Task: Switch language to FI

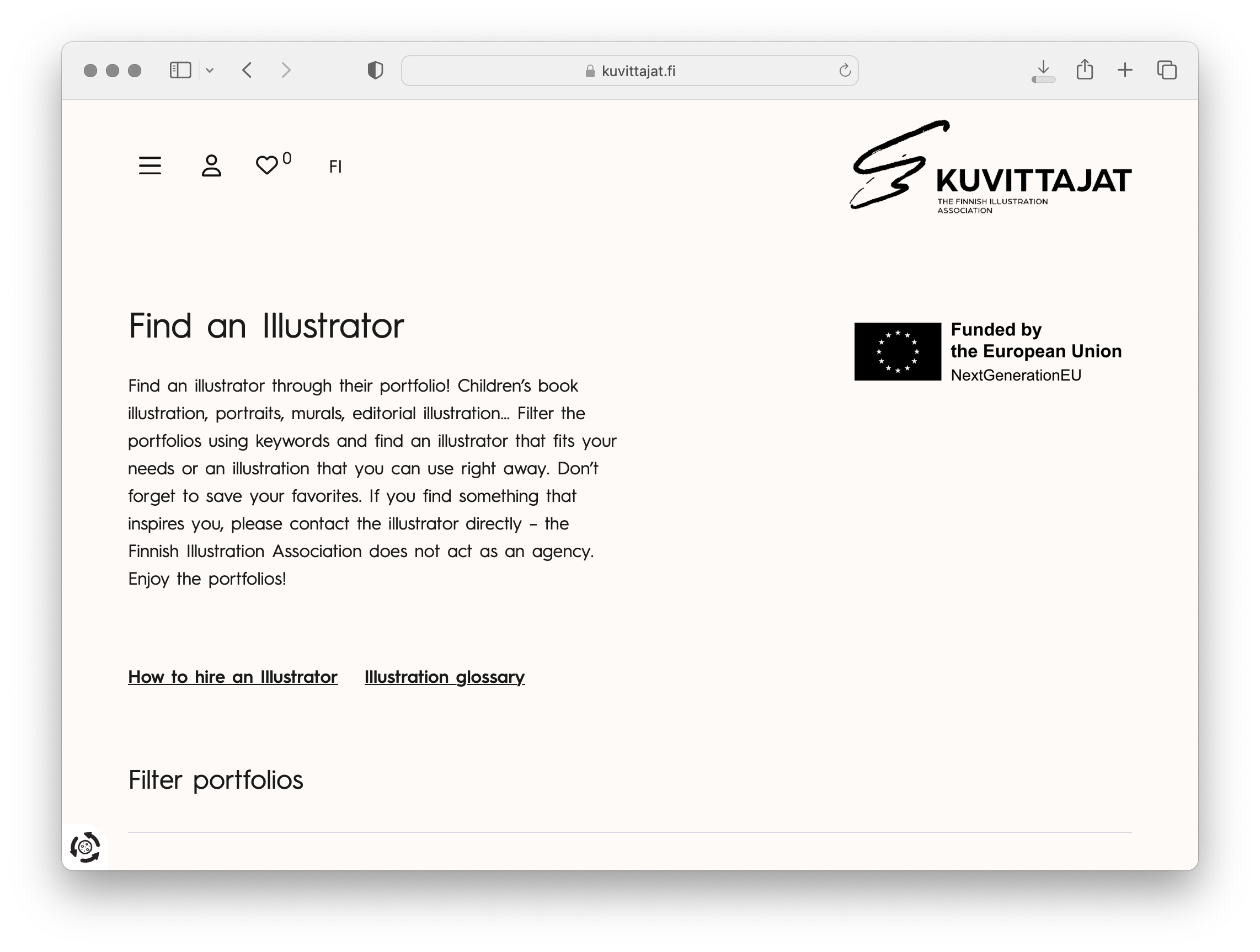Action: (x=335, y=166)
